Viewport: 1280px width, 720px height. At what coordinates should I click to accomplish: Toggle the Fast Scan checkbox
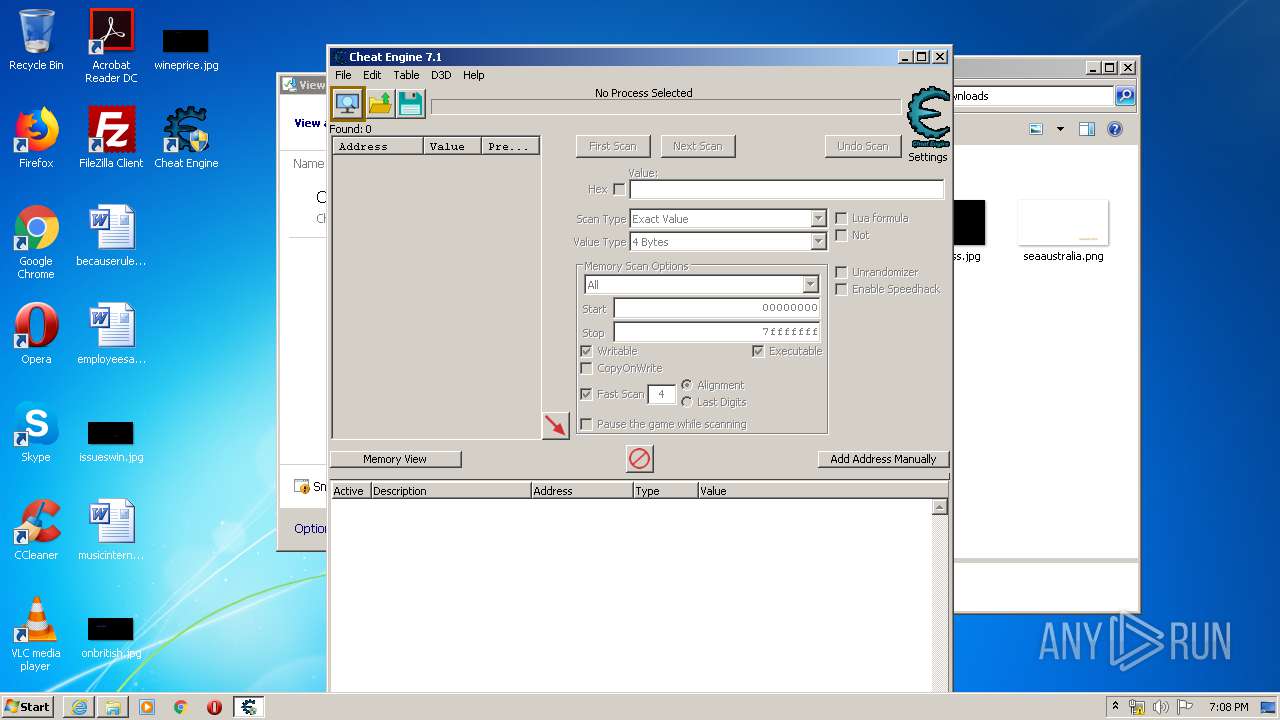[x=586, y=394]
